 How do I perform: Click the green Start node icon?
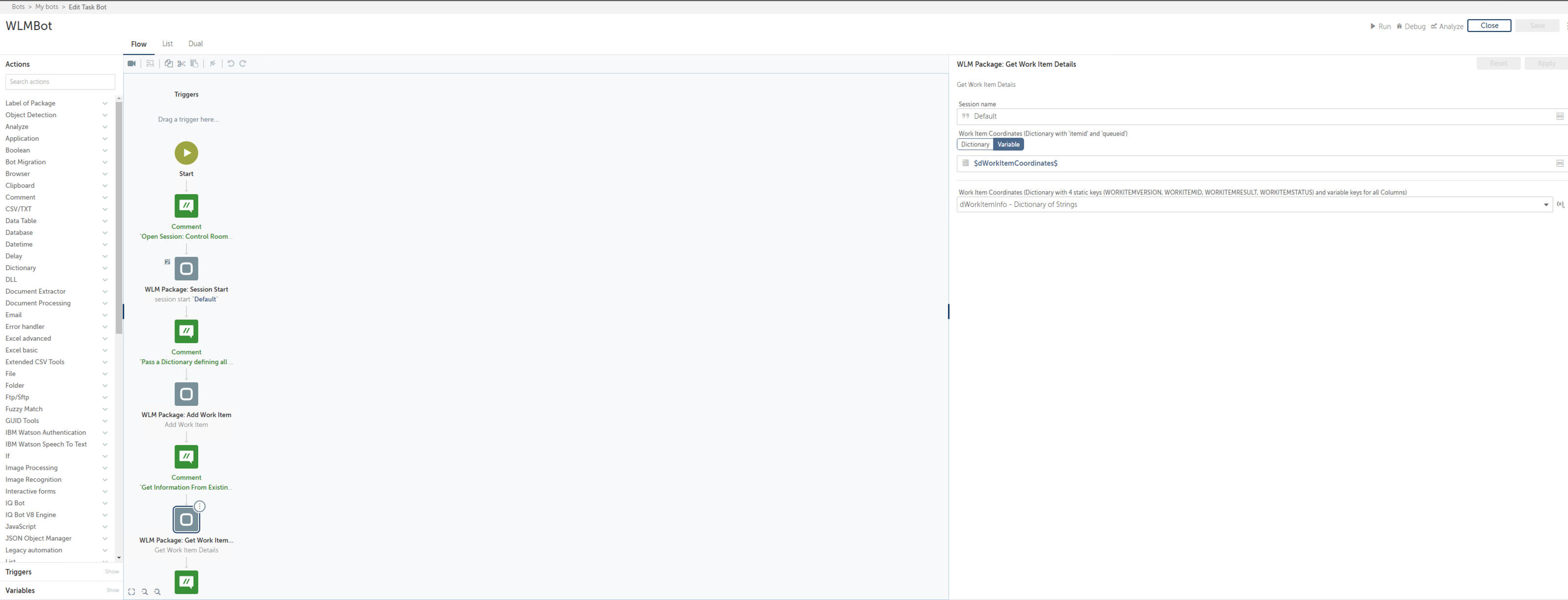pos(186,153)
